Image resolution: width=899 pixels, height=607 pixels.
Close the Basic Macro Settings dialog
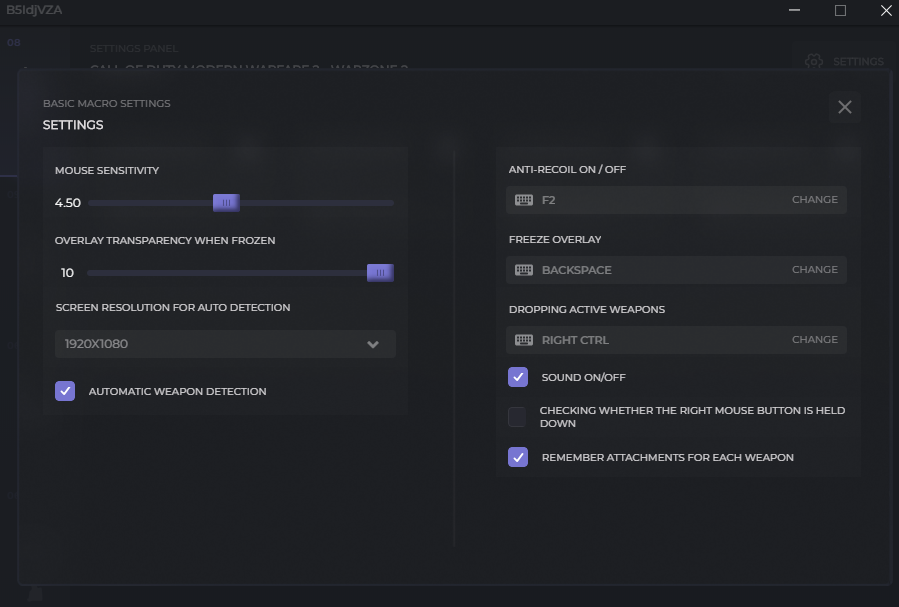[x=845, y=107]
